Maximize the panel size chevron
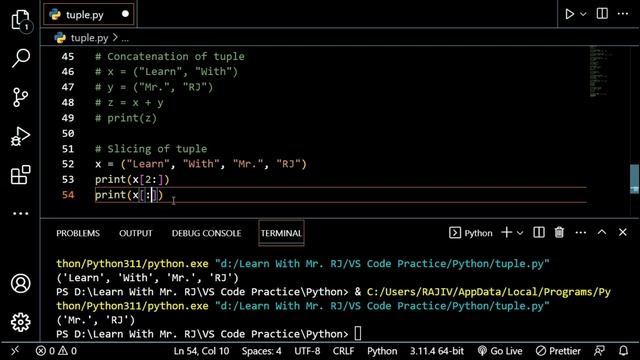Viewport: 640px width, 360px height. 602,232
